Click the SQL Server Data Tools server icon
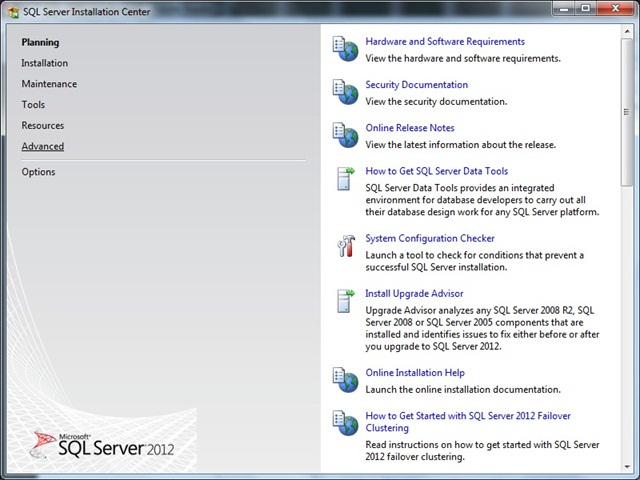 pyautogui.click(x=346, y=178)
